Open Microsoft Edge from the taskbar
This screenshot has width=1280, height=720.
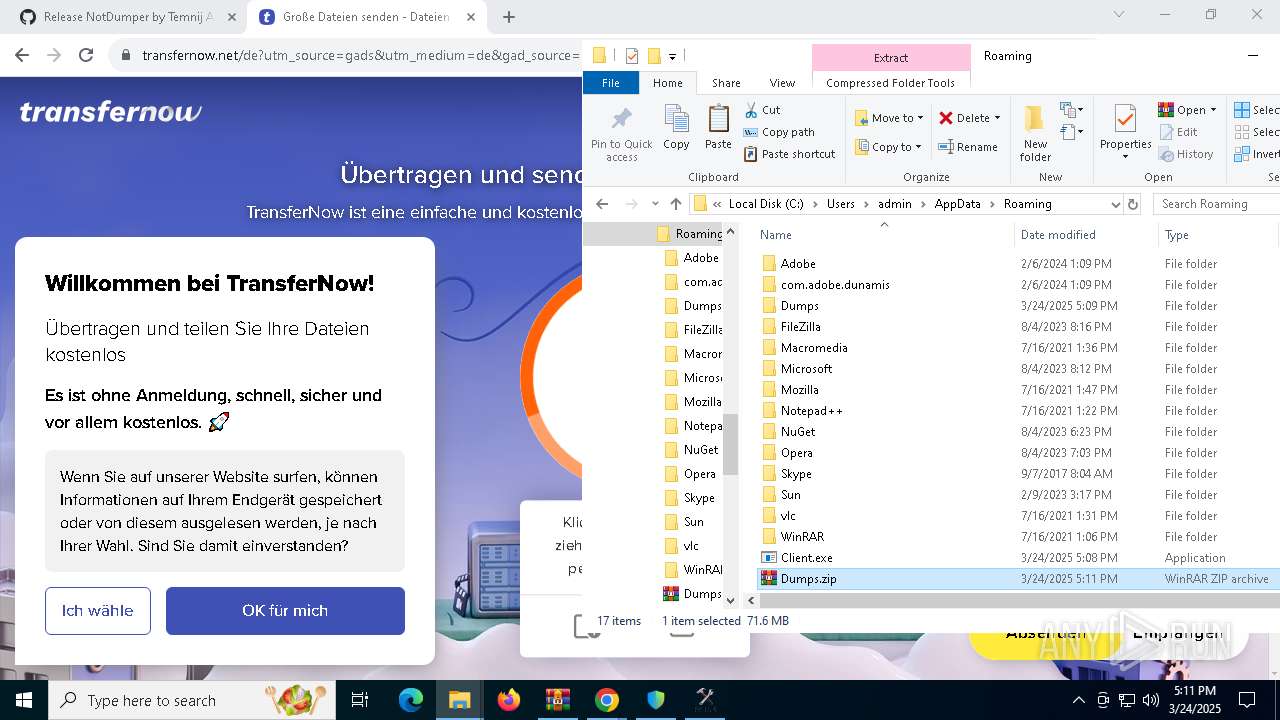tap(411, 700)
